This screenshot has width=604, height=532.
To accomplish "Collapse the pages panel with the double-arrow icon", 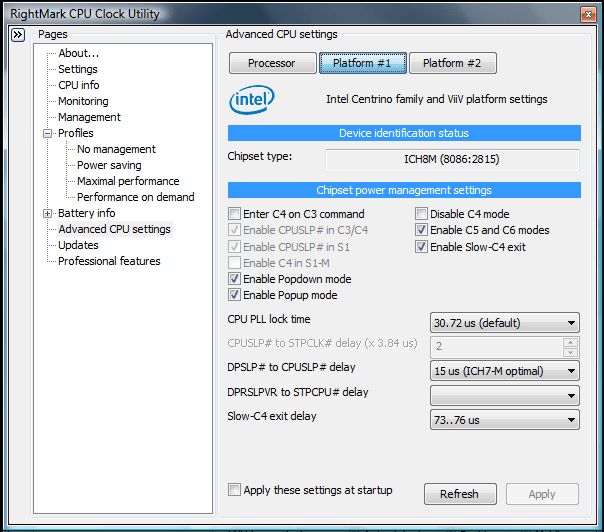I will 18,35.
